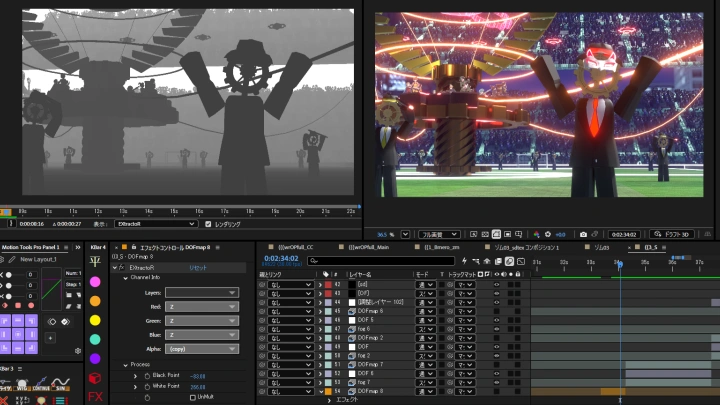Click the purple color circle in KBar 4
Viewport: 720px width, 405px height.
tap(95, 359)
